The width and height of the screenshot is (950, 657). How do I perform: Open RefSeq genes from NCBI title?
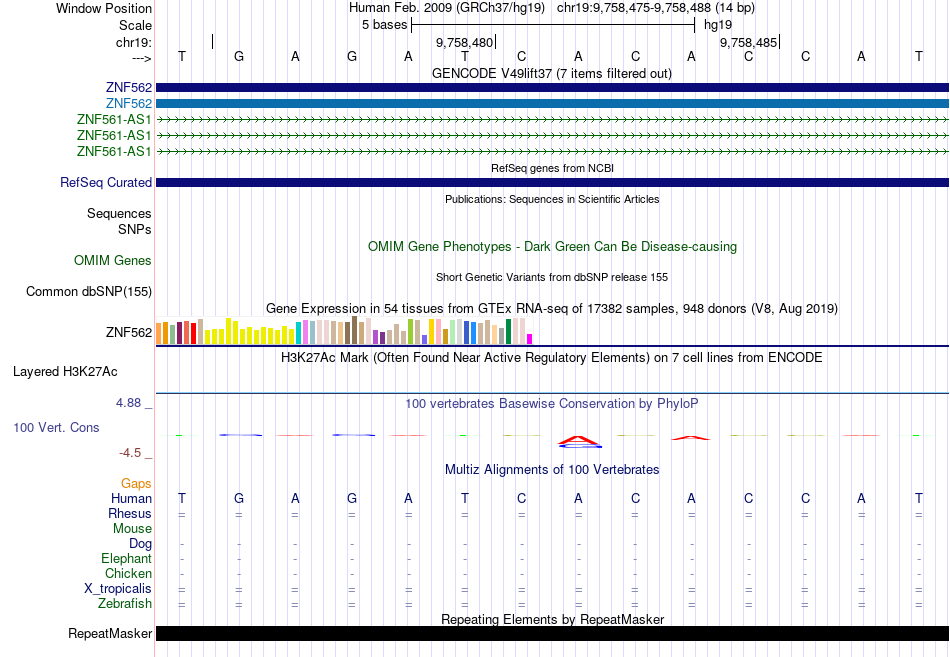click(552, 168)
